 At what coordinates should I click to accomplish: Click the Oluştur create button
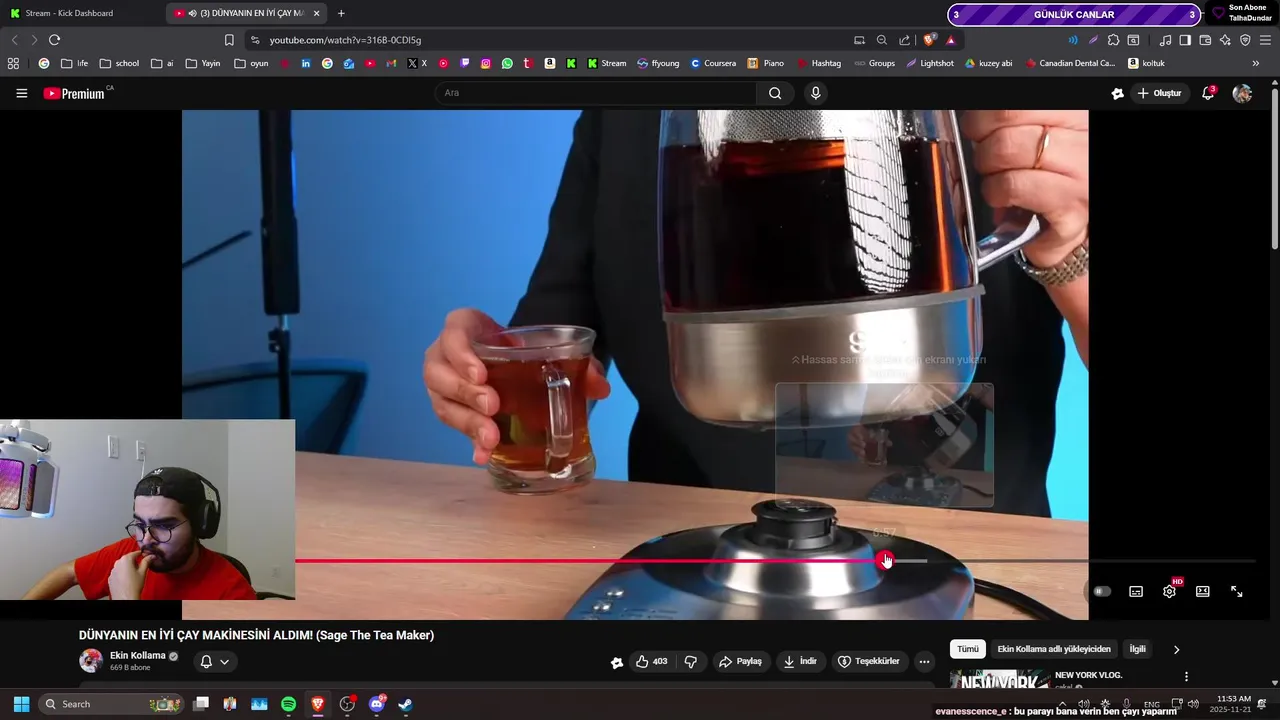[1159, 93]
